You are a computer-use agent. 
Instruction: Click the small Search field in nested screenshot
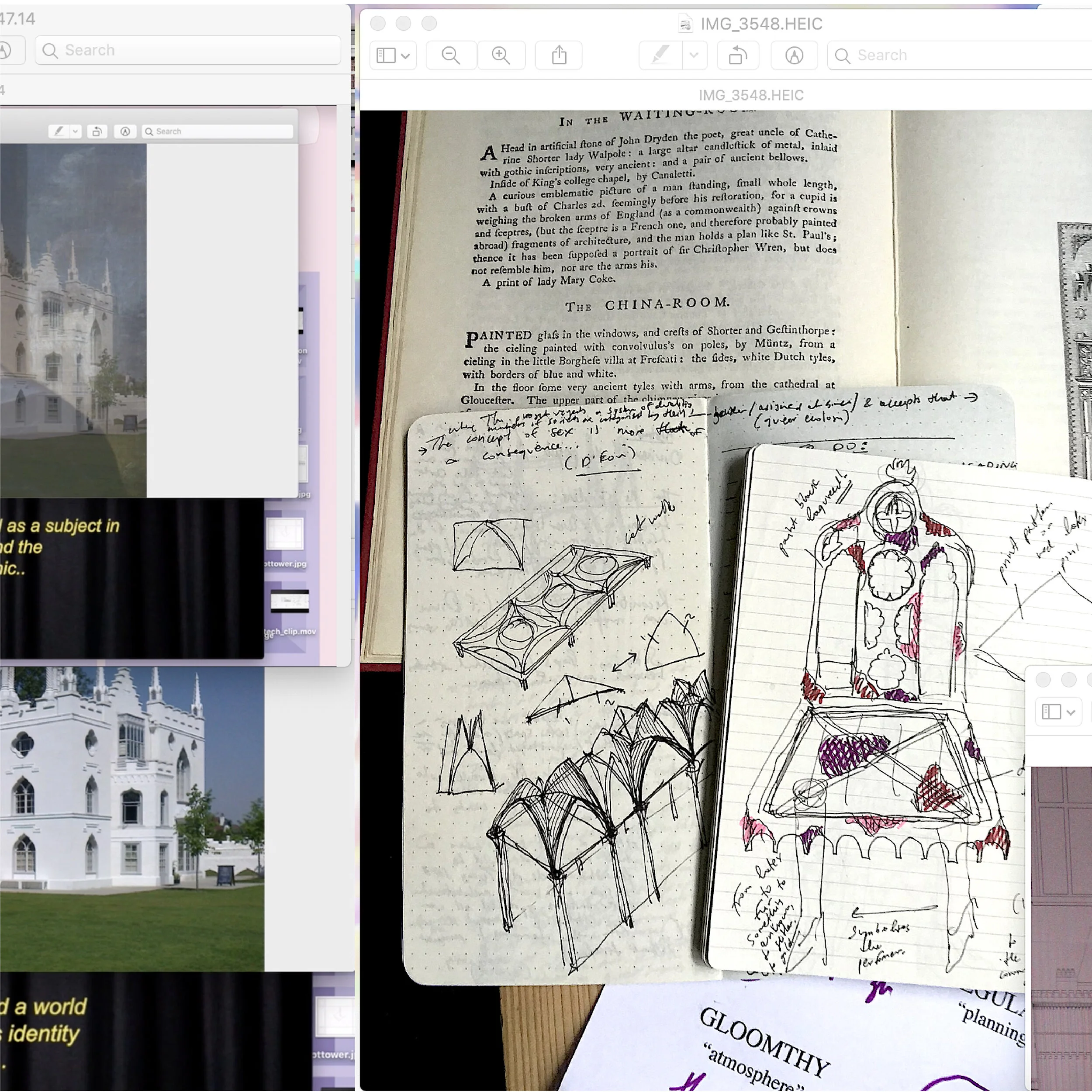(218, 132)
